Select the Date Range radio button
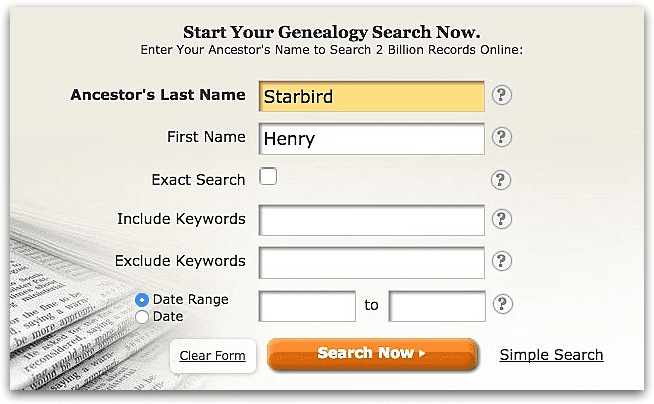Screen dimensions: 654x404 tap(142, 299)
